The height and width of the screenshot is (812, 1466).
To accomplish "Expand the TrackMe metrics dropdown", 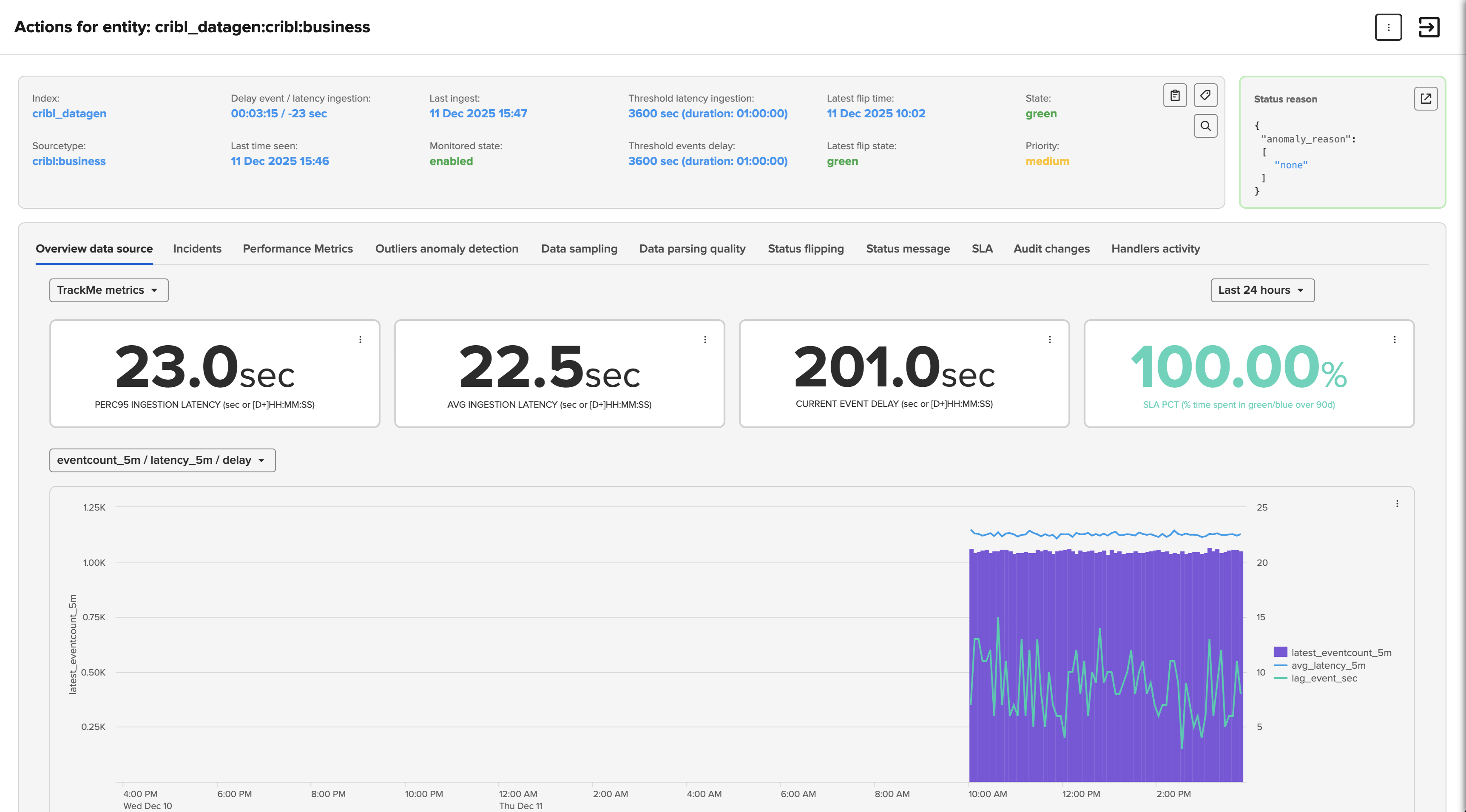I will 109,290.
